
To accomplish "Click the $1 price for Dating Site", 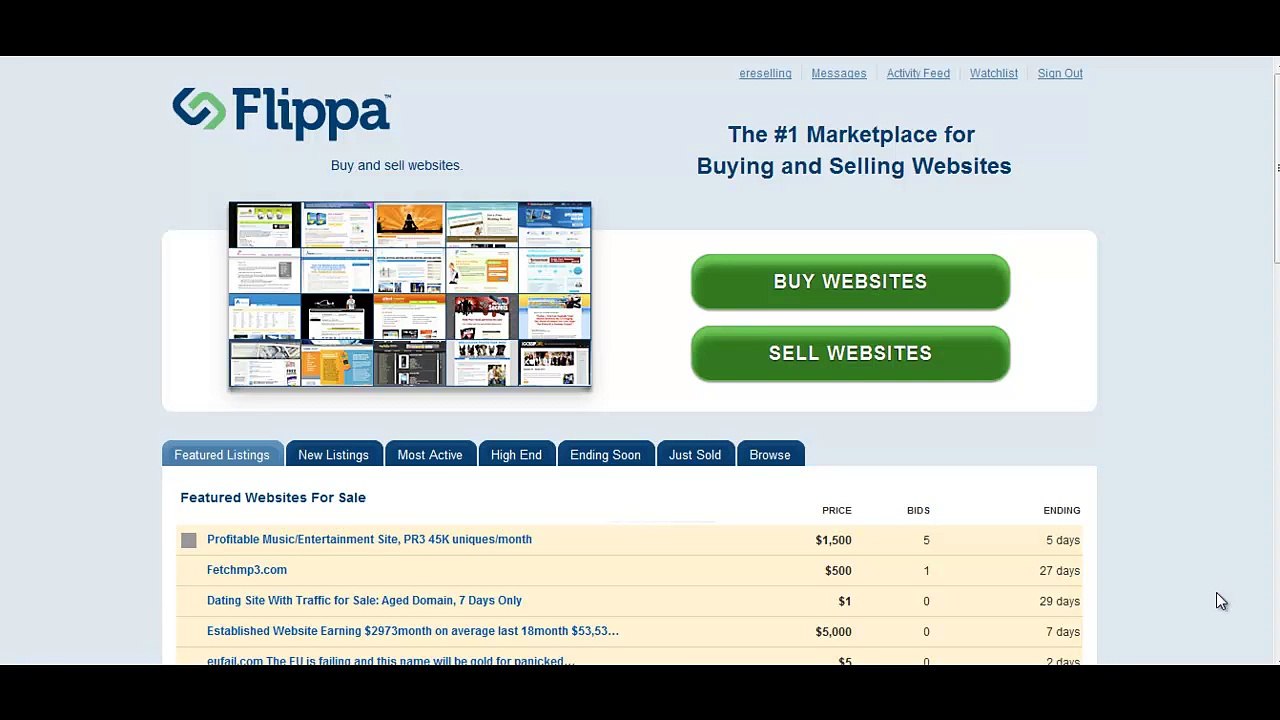I will click(845, 601).
